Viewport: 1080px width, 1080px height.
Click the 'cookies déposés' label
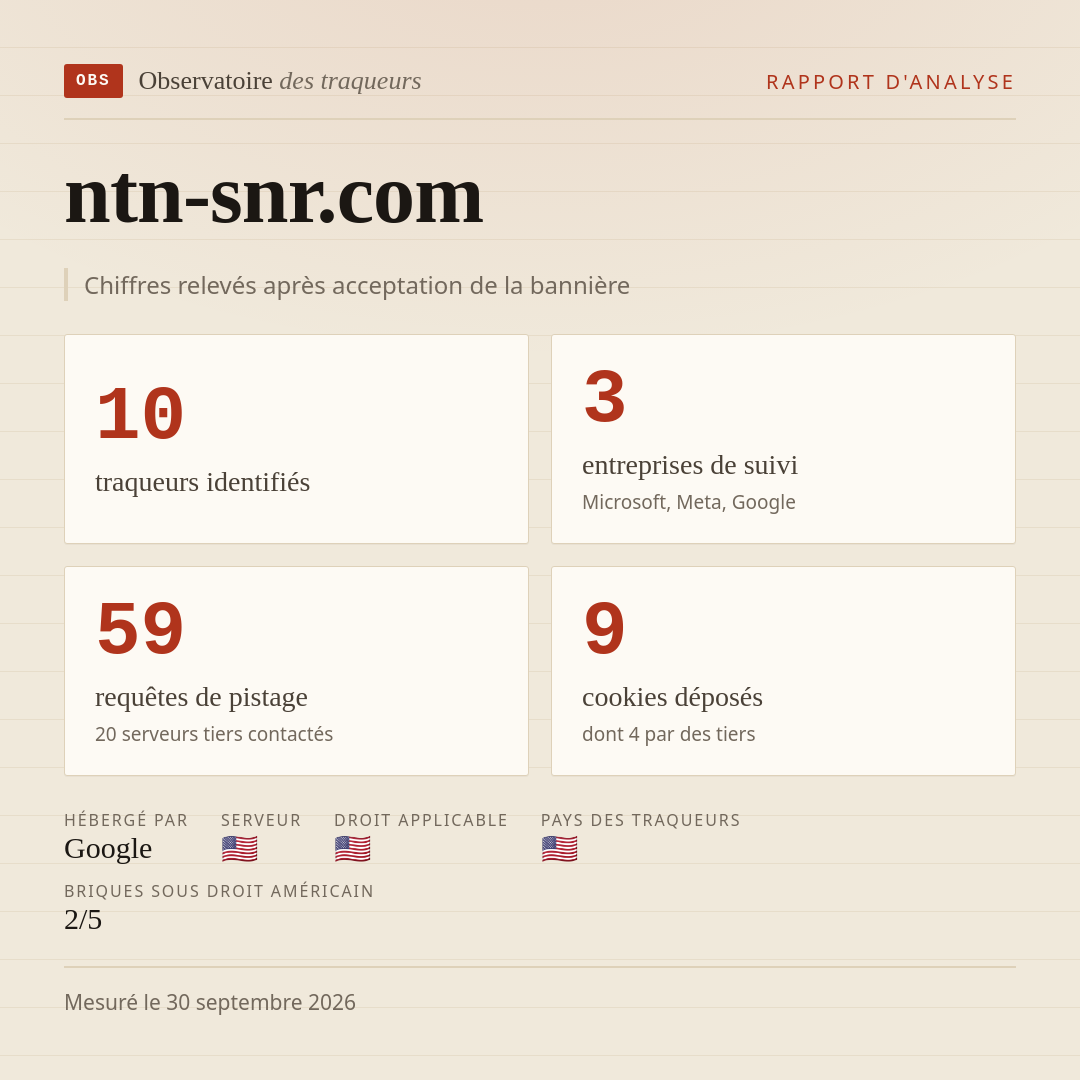[x=672, y=697]
